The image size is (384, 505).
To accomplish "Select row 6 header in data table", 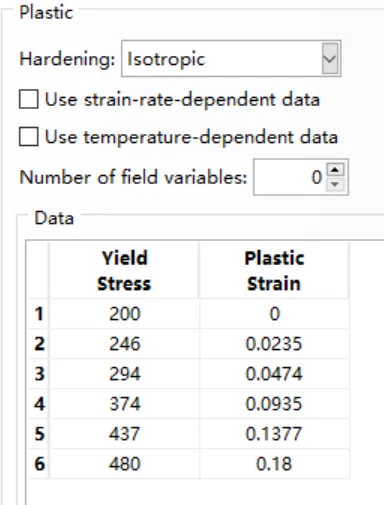I will [38, 464].
